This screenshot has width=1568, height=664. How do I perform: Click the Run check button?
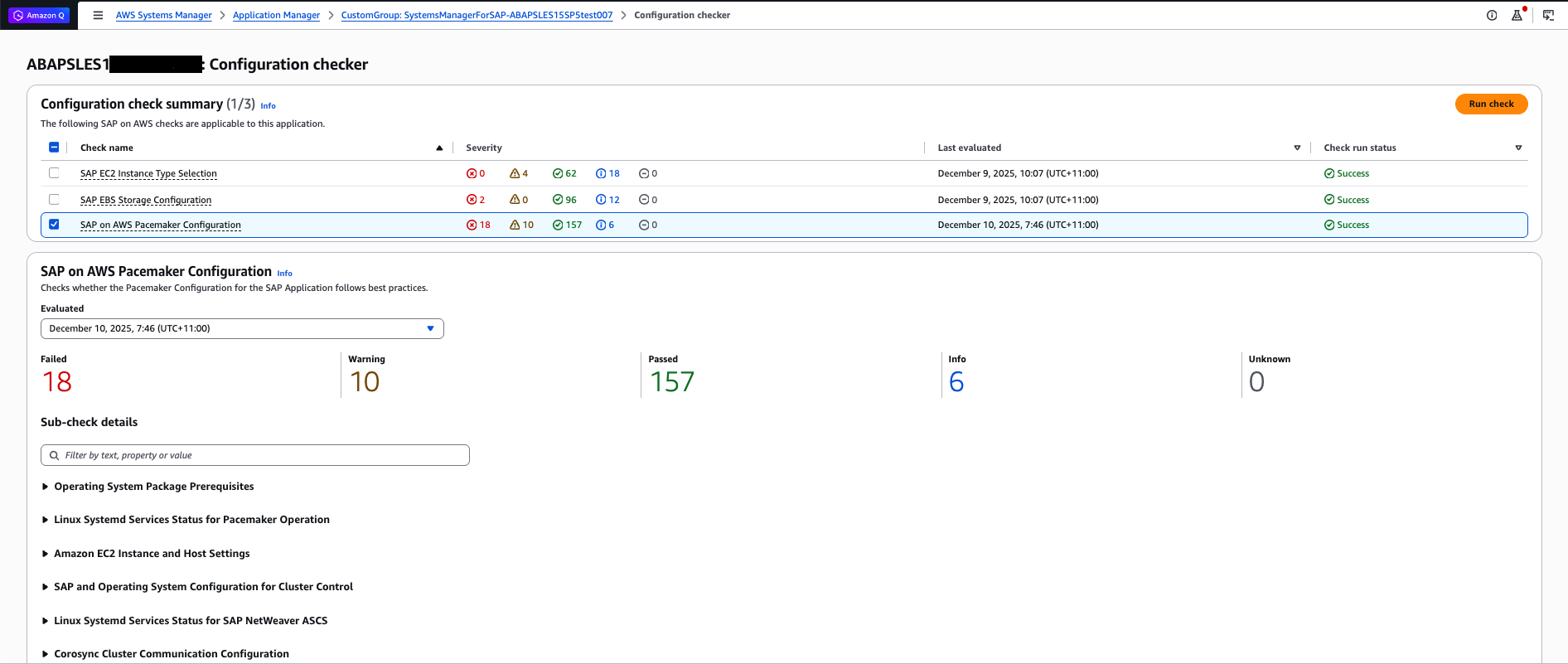(1491, 104)
